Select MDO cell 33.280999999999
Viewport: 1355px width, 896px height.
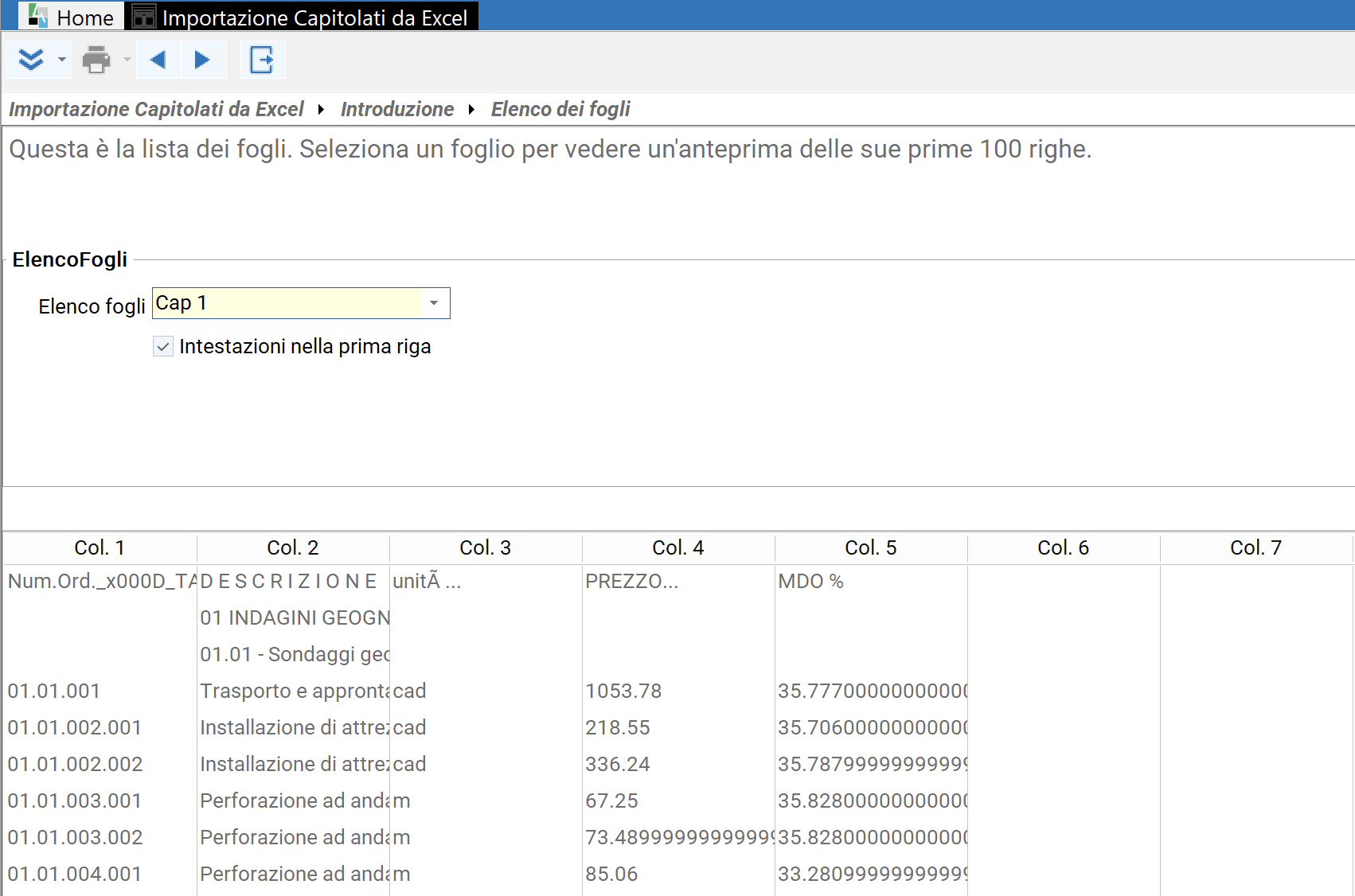871,874
